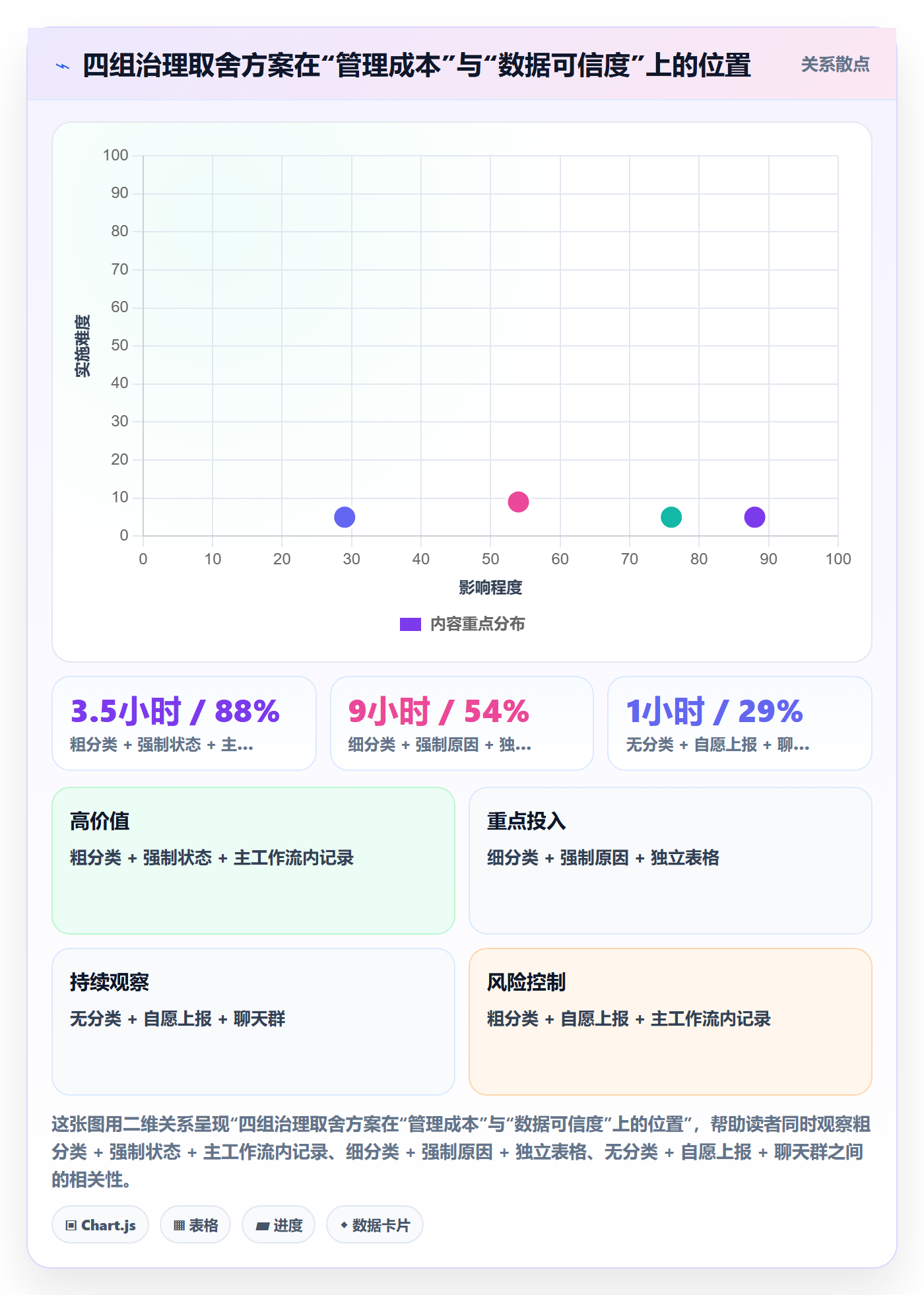Open the 3.5小时 / 88% stat card

pyautogui.click(x=184, y=723)
